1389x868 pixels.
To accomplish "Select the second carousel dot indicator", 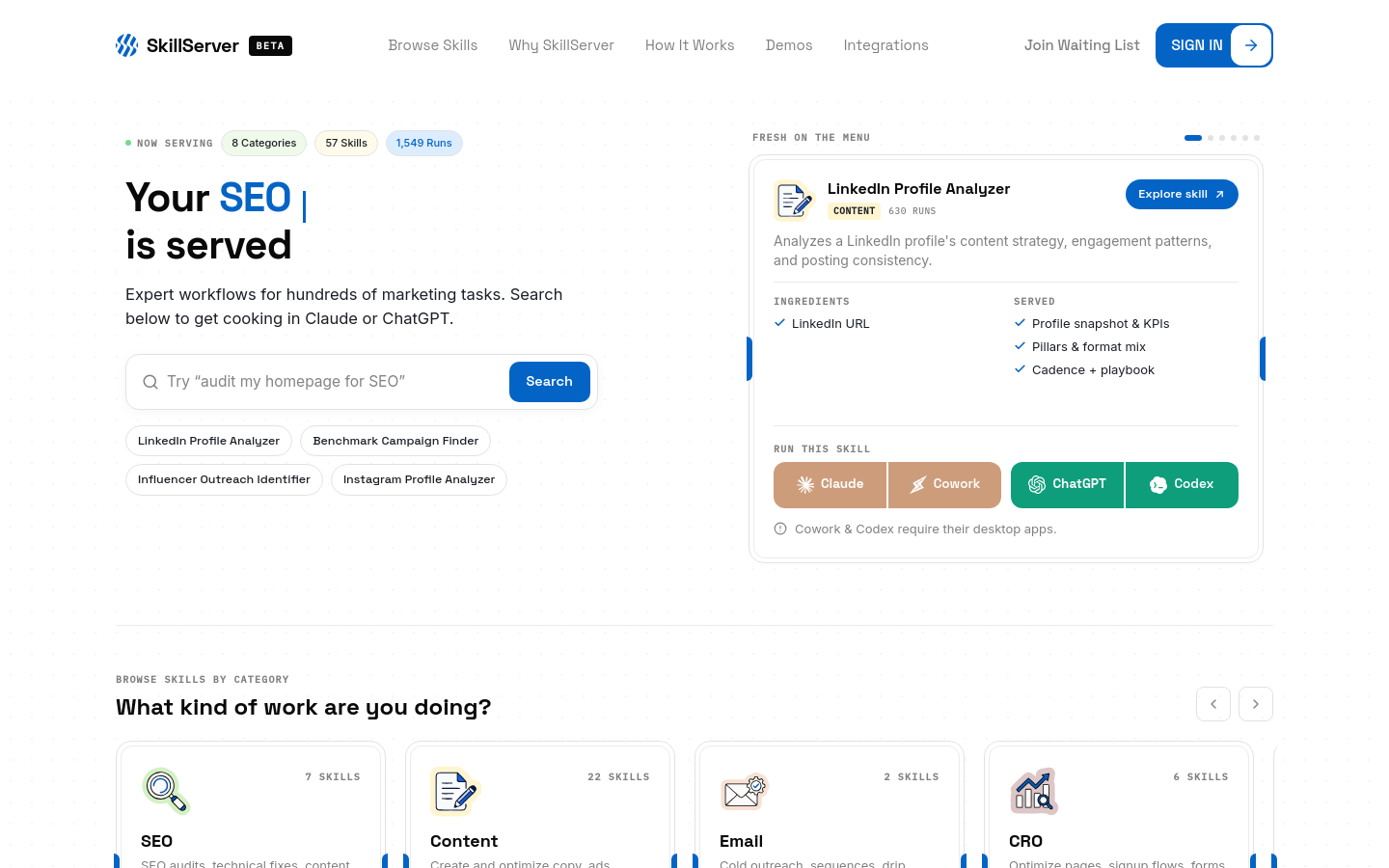I will (x=1211, y=138).
